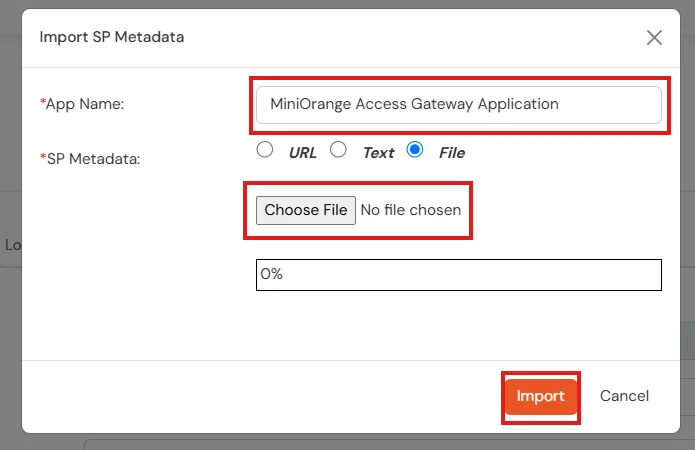Viewport: 695px width, 450px height.
Task: Click the 0% upload progress bar
Action: pos(458,274)
